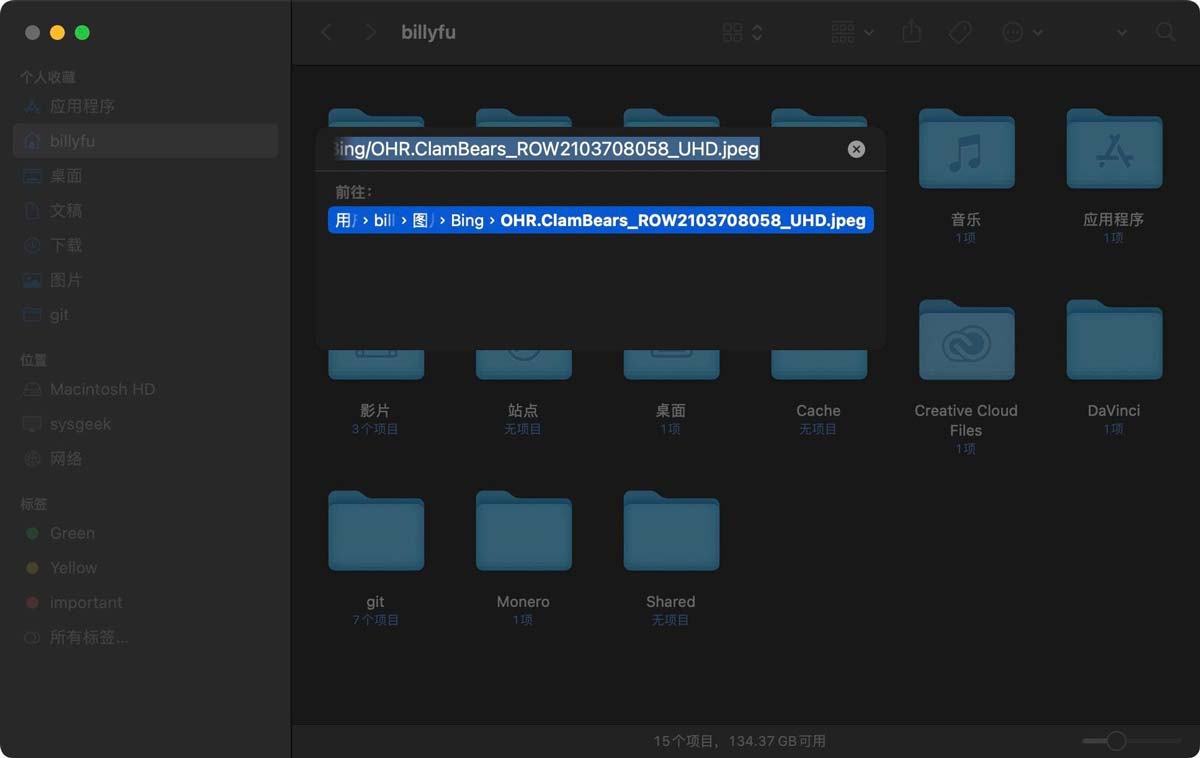The height and width of the screenshot is (758, 1200).
Task: Select the OHR.ClamBears jpeg path suggestion
Action: point(601,220)
